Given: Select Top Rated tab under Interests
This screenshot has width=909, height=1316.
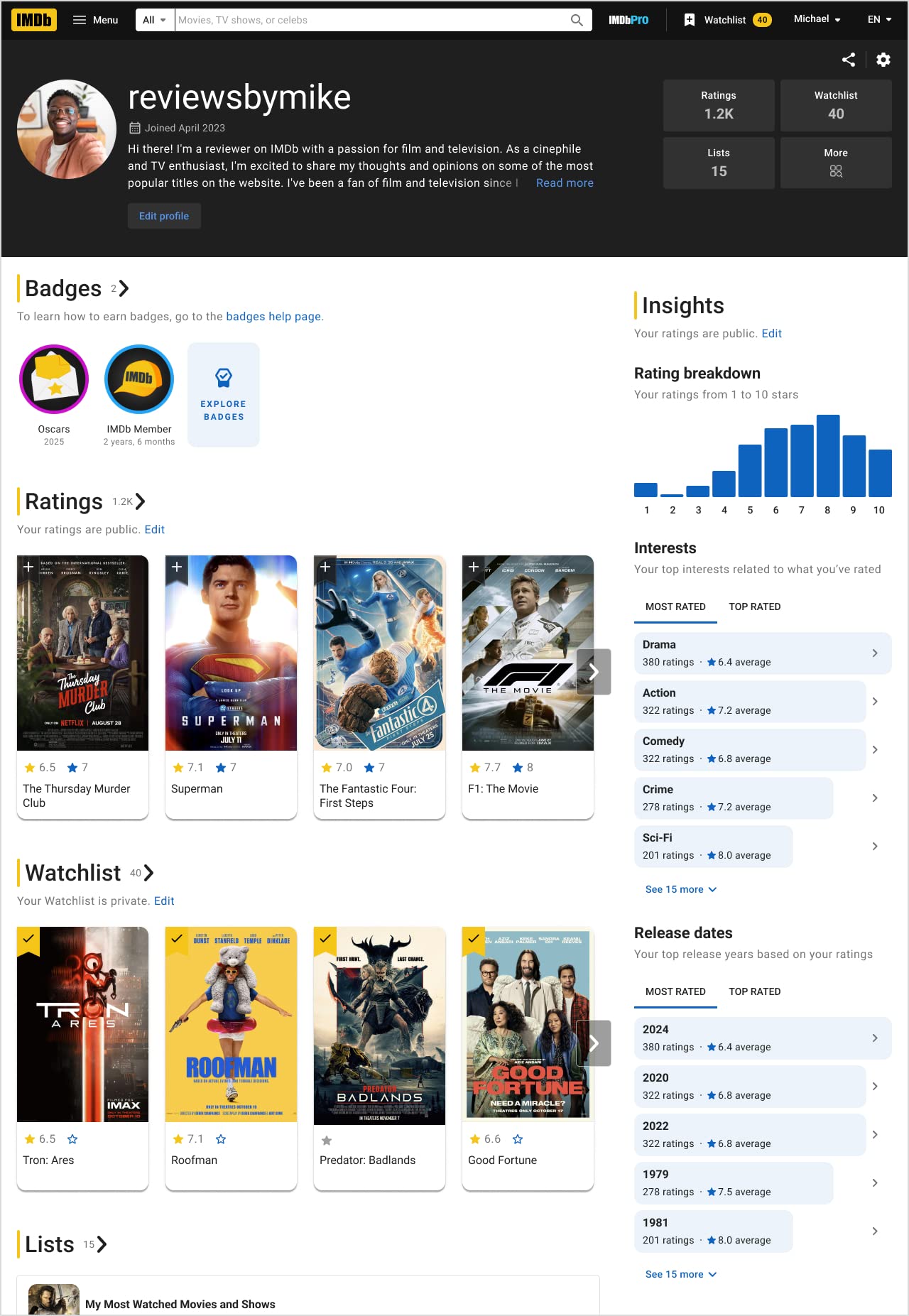Looking at the screenshot, I should pos(754,607).
